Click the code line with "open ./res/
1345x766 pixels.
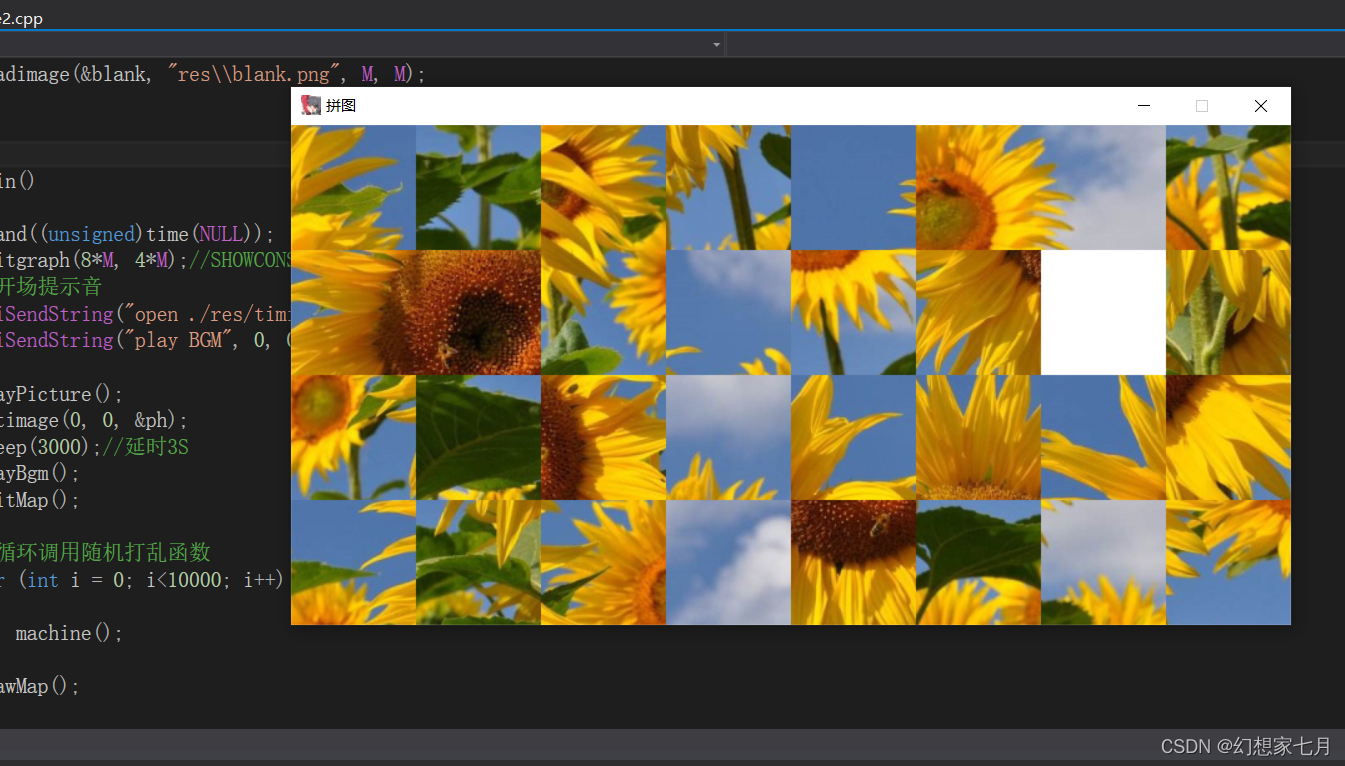click(146, 313)
